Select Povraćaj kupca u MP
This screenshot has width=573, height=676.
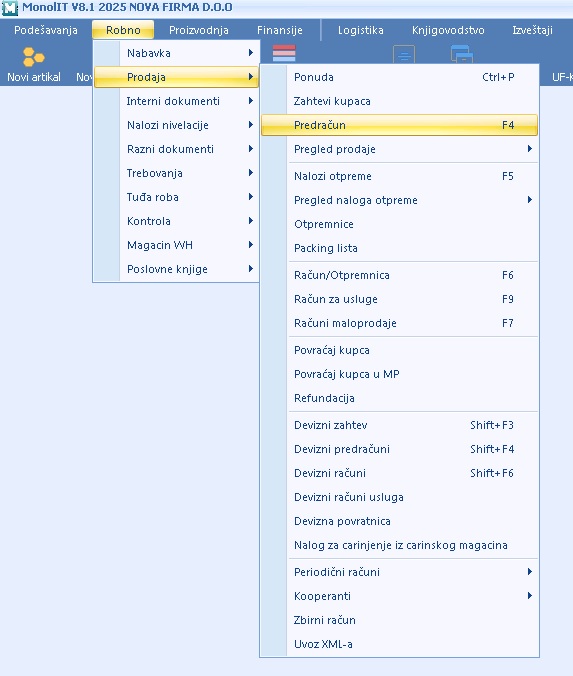pyautogui.click(x=400, y=374)
